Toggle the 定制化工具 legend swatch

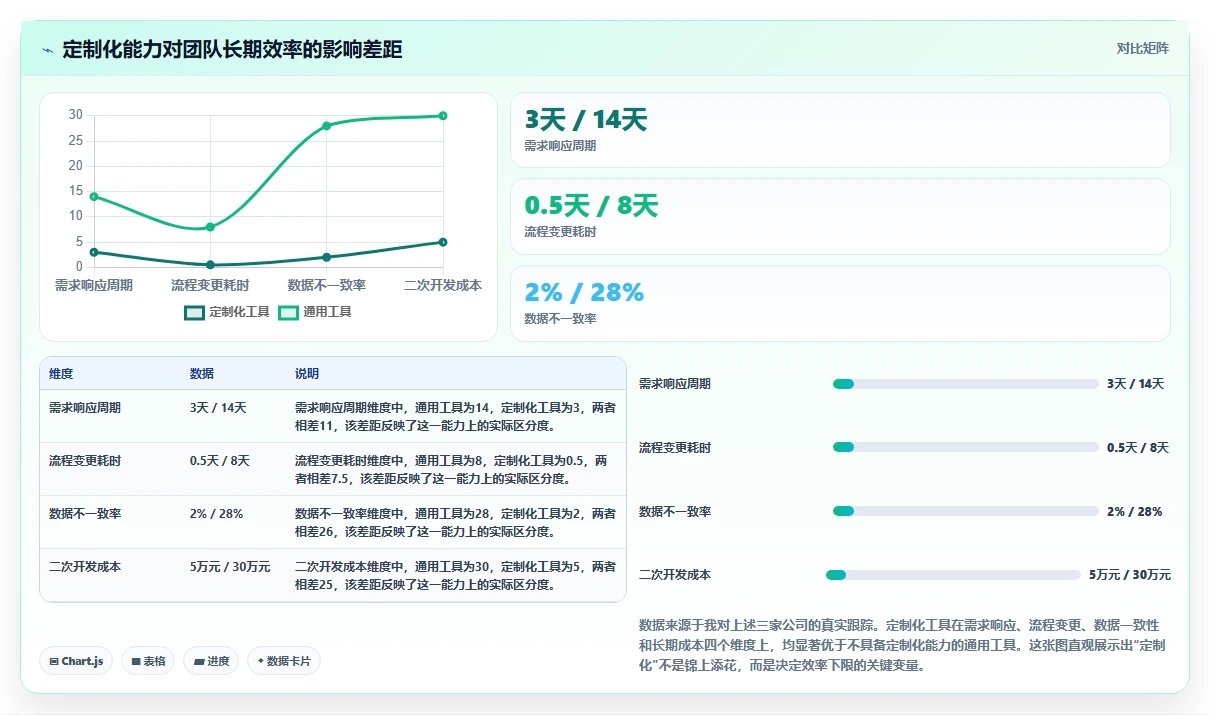coord(195,312)
